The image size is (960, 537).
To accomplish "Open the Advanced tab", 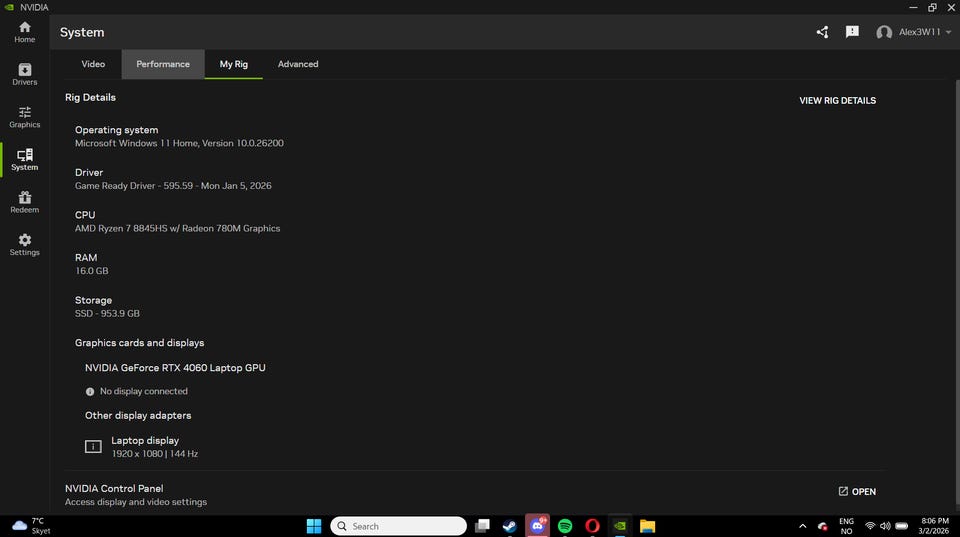I will (298, 64).
